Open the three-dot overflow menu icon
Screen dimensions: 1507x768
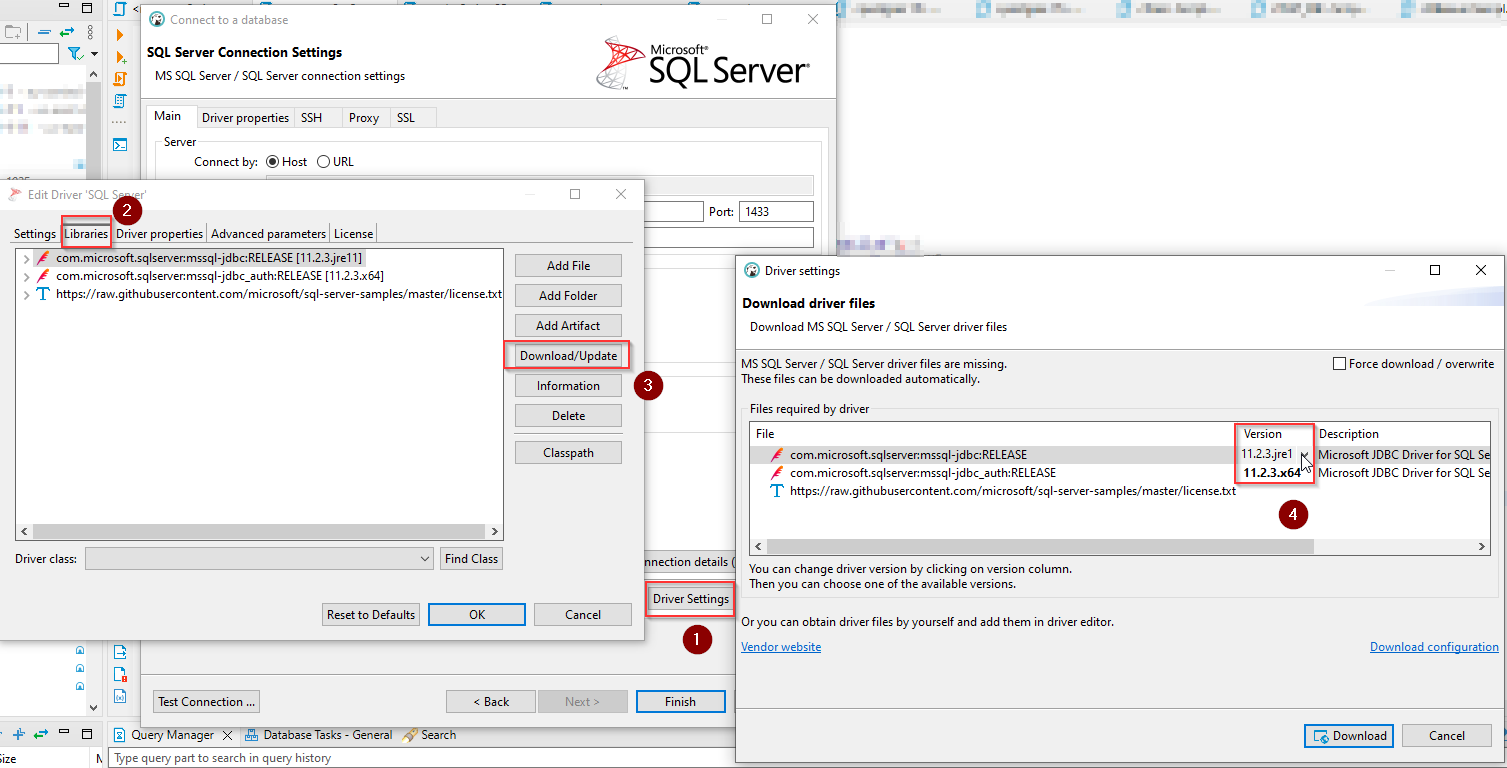pyautogui.click(x=90, y=32)
